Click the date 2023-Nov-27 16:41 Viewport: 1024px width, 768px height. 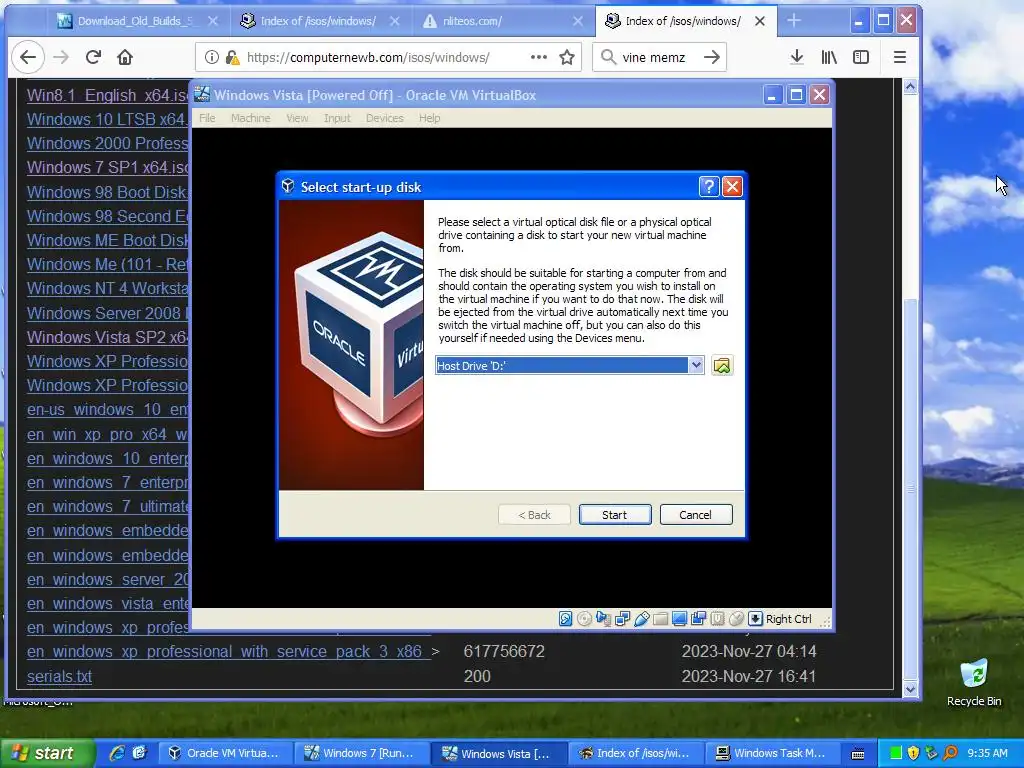click(749, 677)
